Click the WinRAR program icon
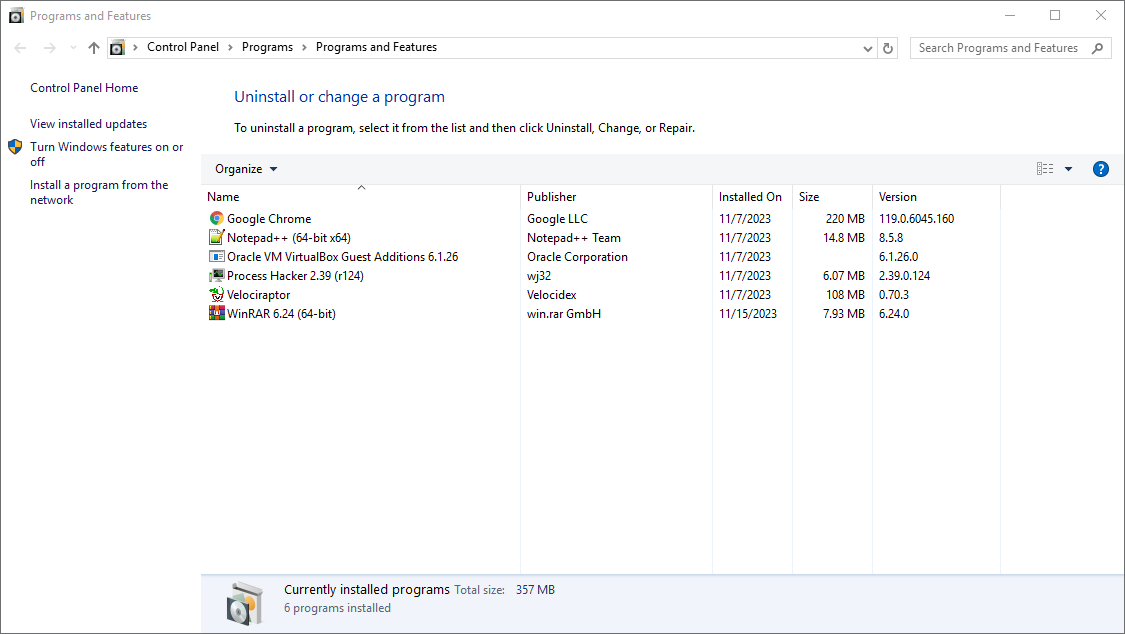1125x634 pixels. (x=216, y=313)
